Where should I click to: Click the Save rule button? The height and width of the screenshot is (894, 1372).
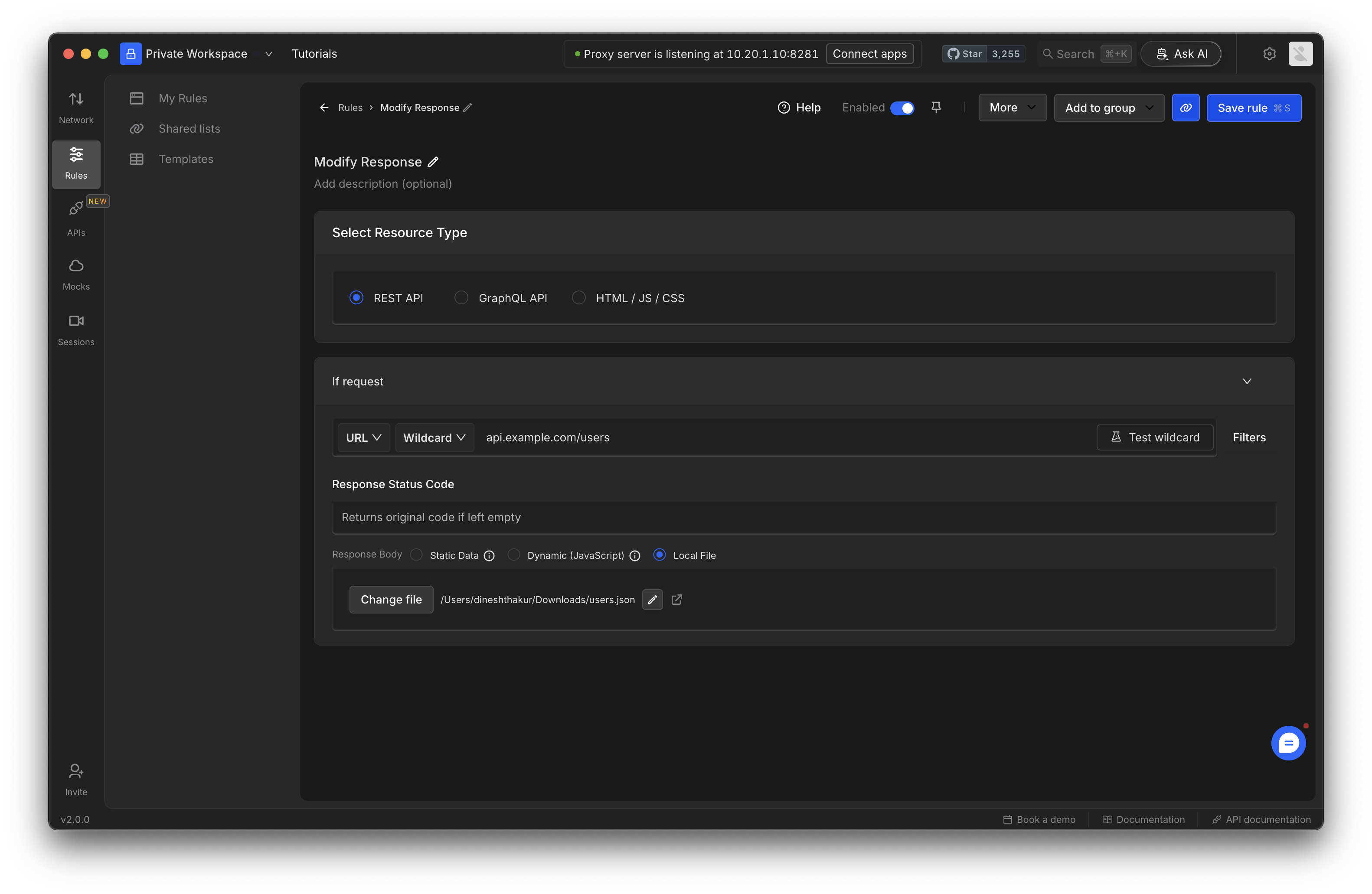click(x=1253, y=108)
